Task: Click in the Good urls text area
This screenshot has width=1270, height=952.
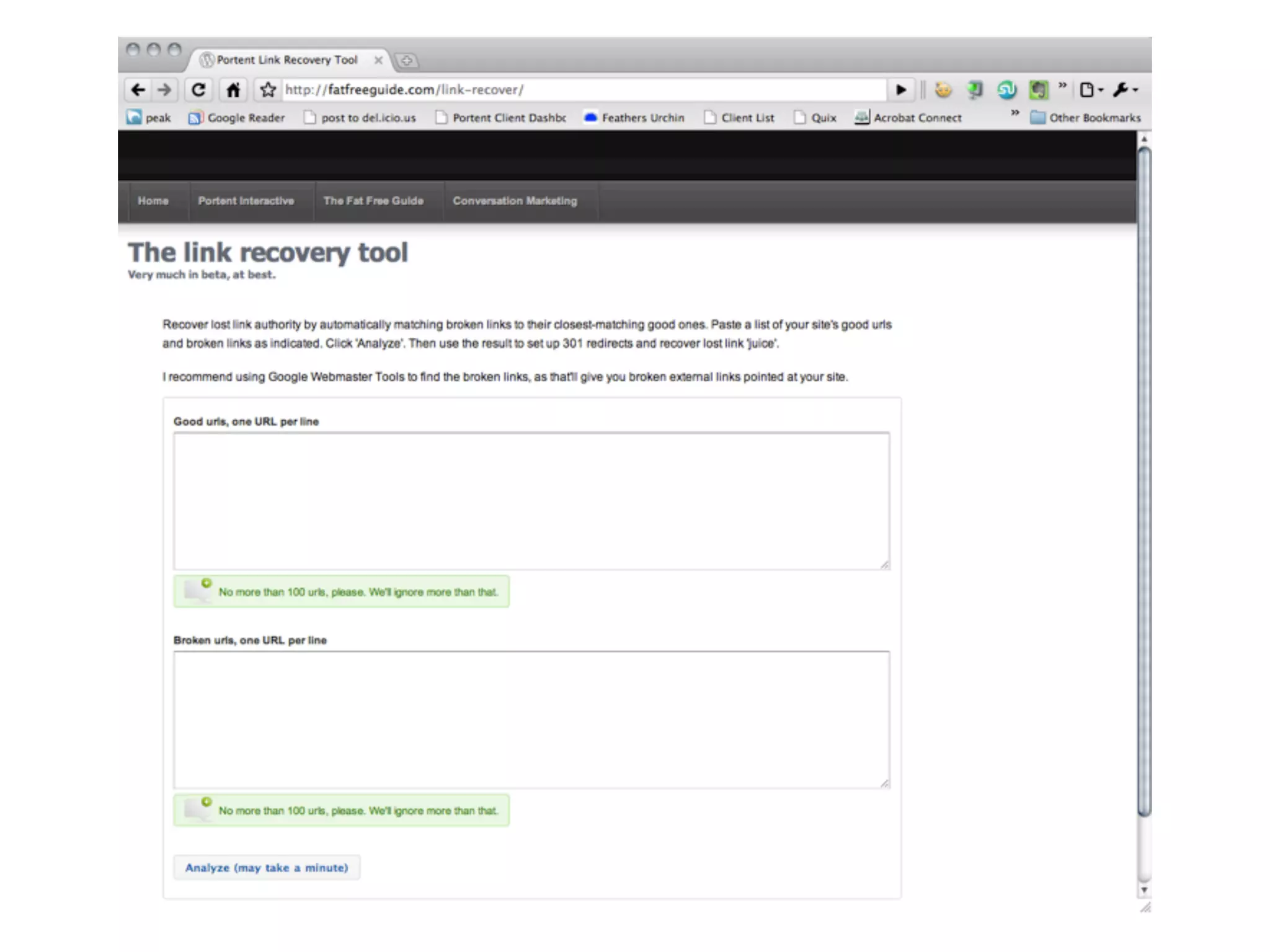Action: (531, 501)
